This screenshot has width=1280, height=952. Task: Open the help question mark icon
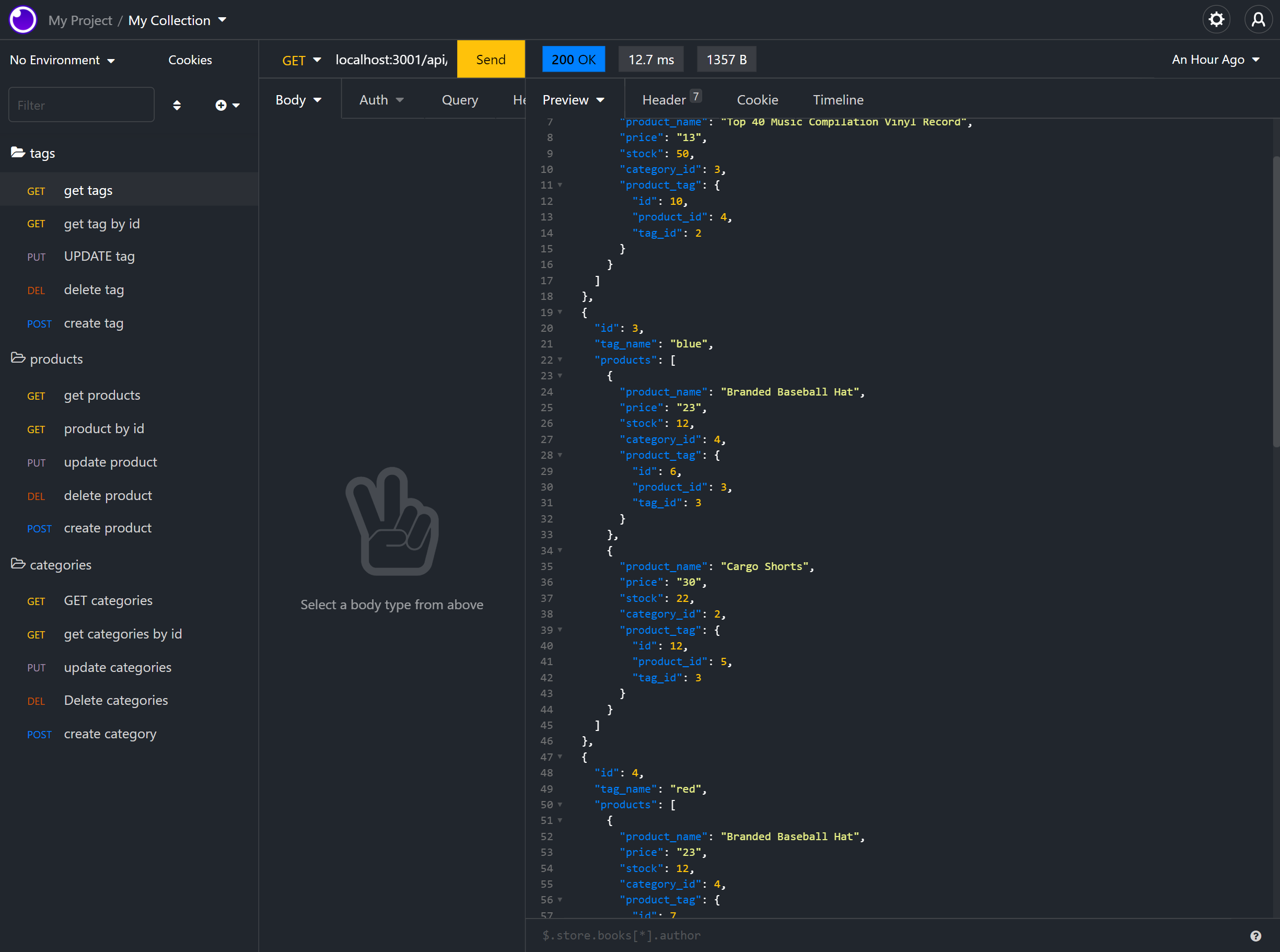point(1254,935)
